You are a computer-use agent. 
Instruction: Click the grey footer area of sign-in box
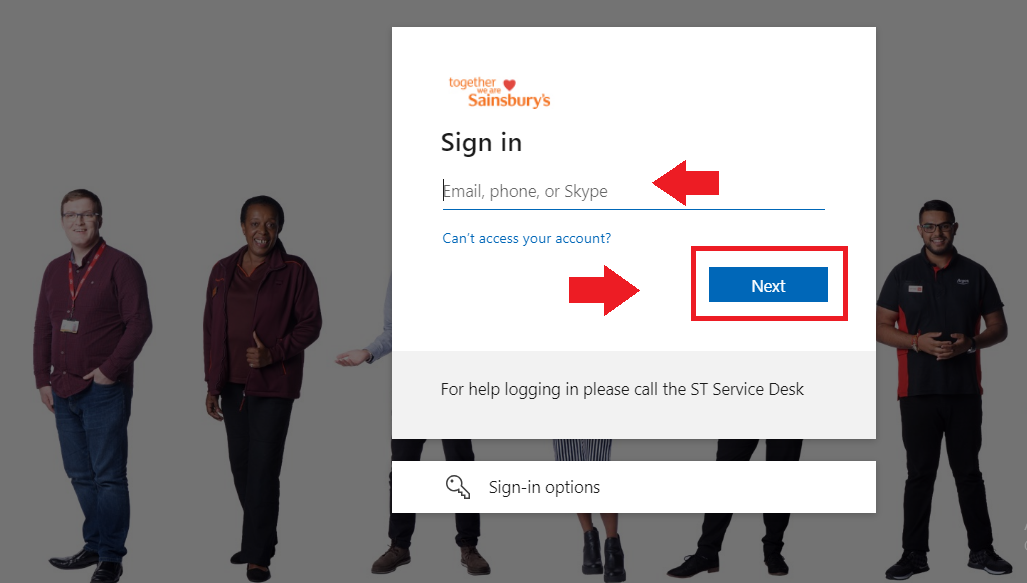pyautogui.click(x=633, y=394)
